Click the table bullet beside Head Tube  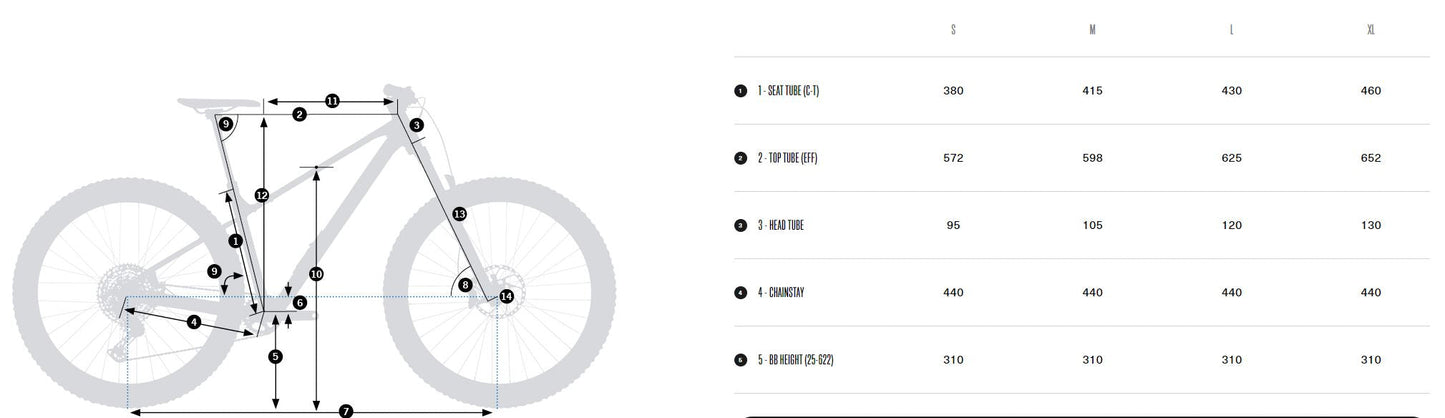click(x=740, y=225)
